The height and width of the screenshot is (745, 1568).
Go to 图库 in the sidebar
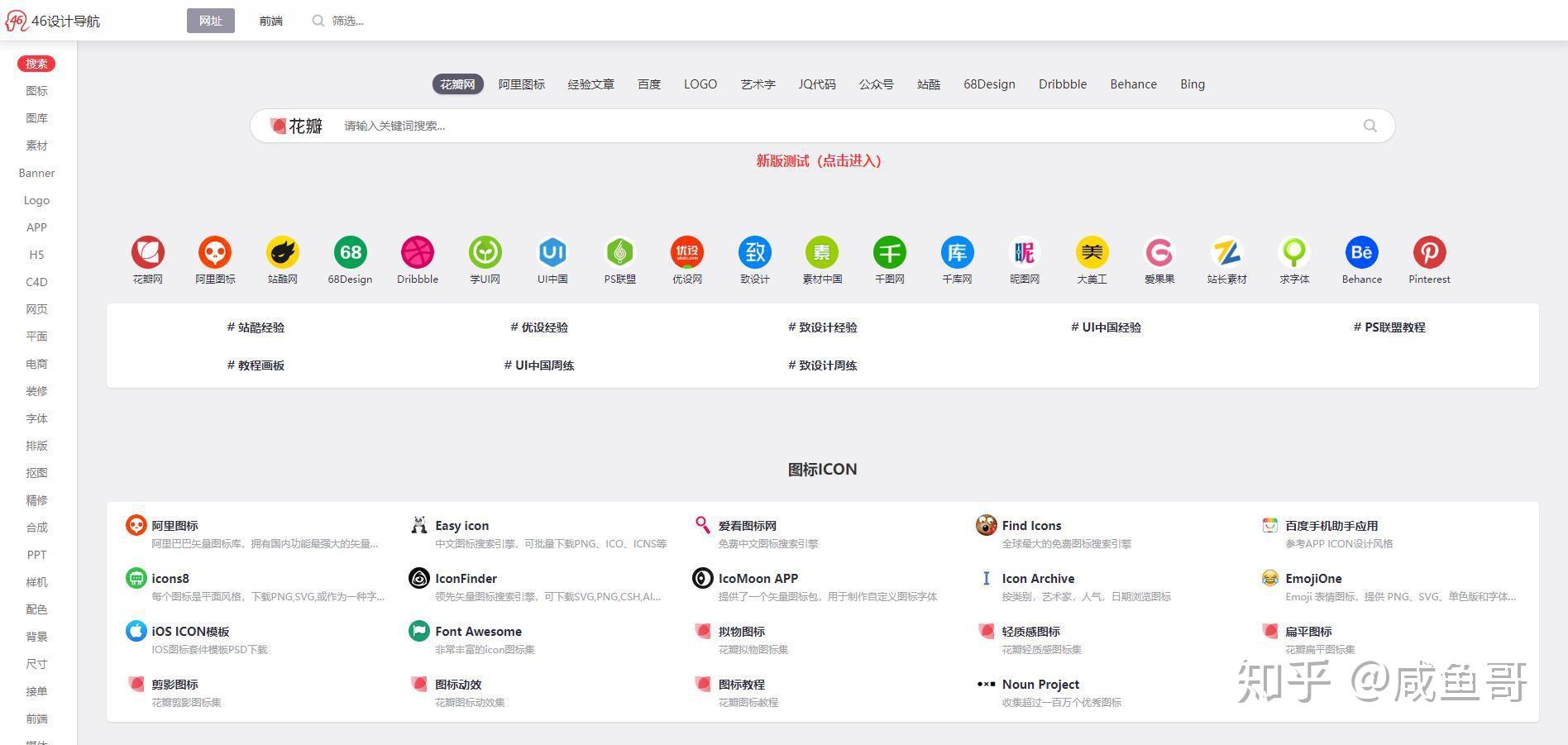37,118
